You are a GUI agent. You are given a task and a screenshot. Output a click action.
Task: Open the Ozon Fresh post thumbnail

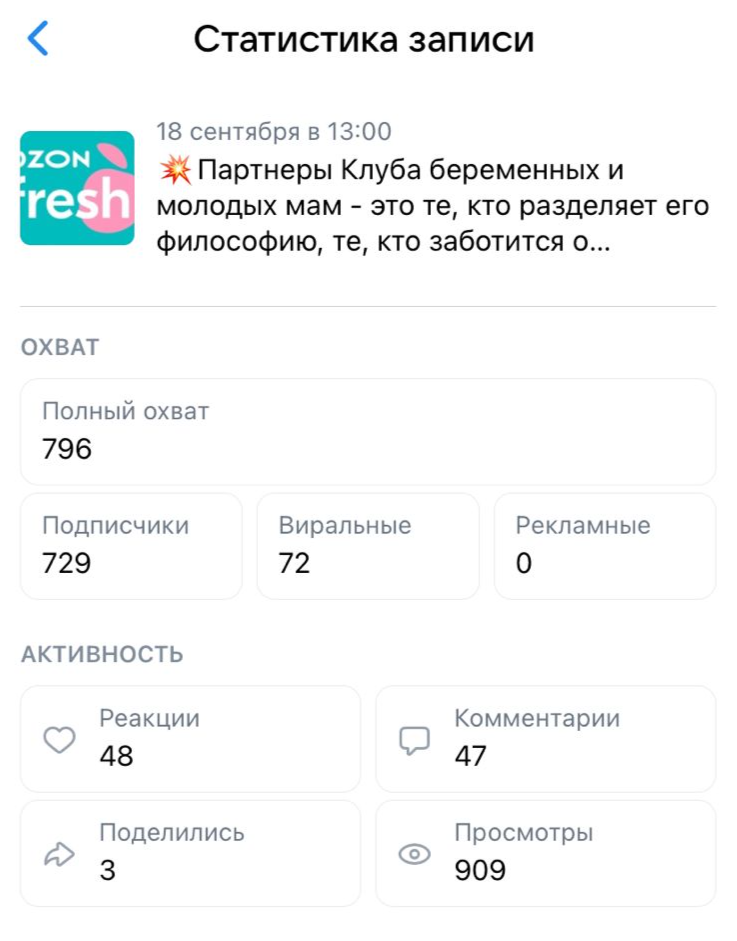tap(77, 188)
